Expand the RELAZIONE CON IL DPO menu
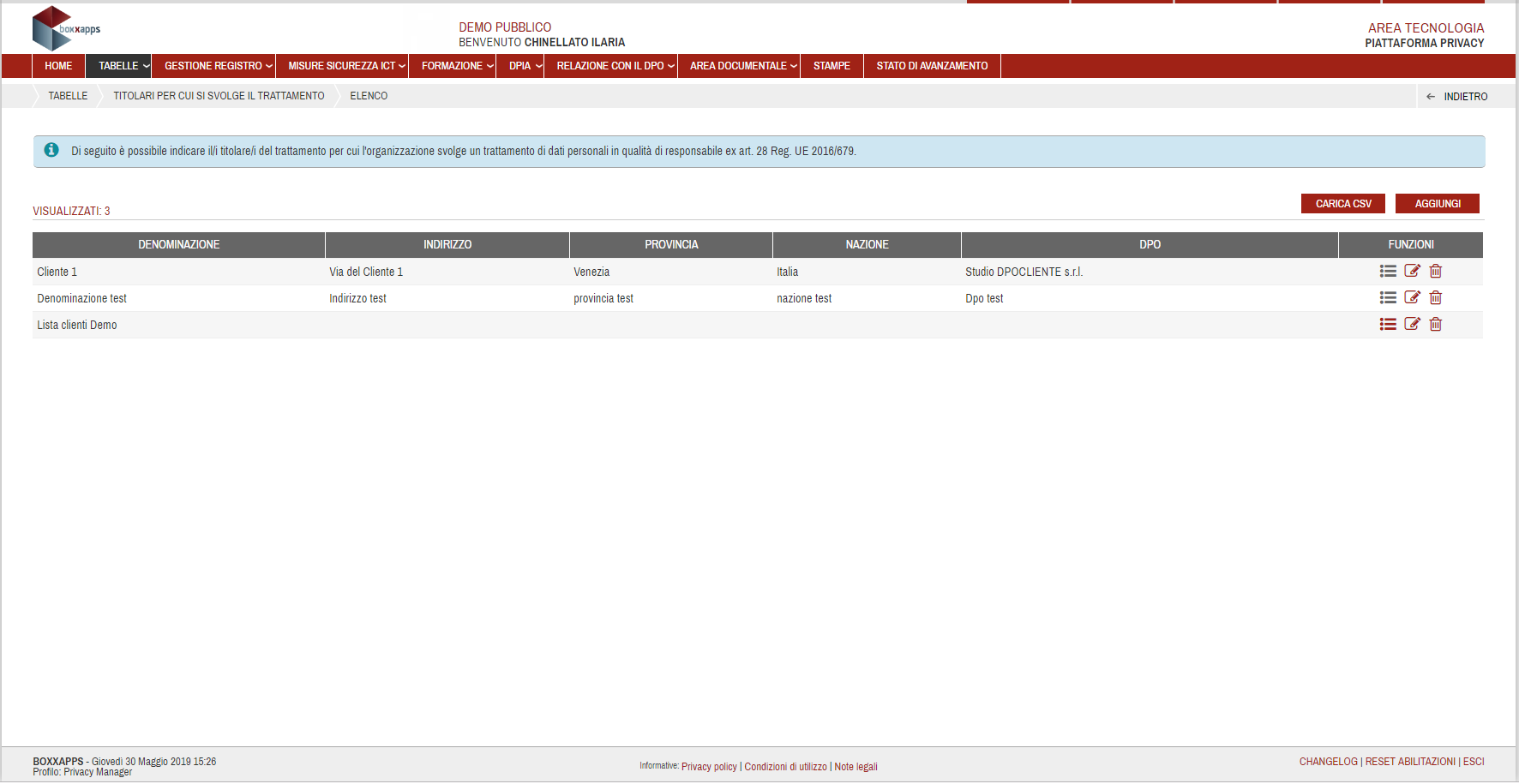Viewport: 1519px width, 784px height. pyautogui.click(x=610, y=66)
